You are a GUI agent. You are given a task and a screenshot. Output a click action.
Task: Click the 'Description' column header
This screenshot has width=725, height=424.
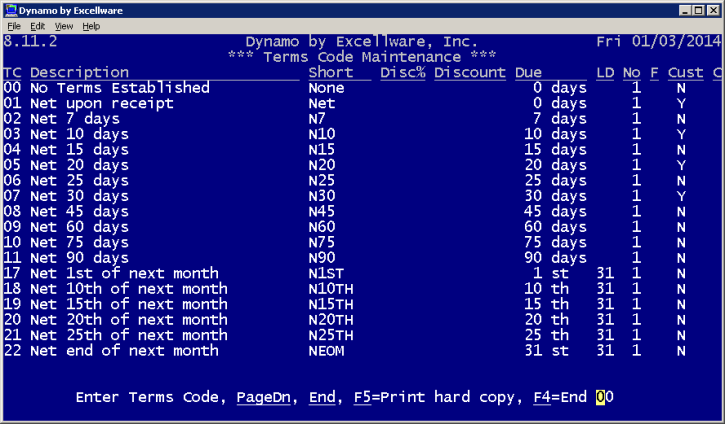80,73
